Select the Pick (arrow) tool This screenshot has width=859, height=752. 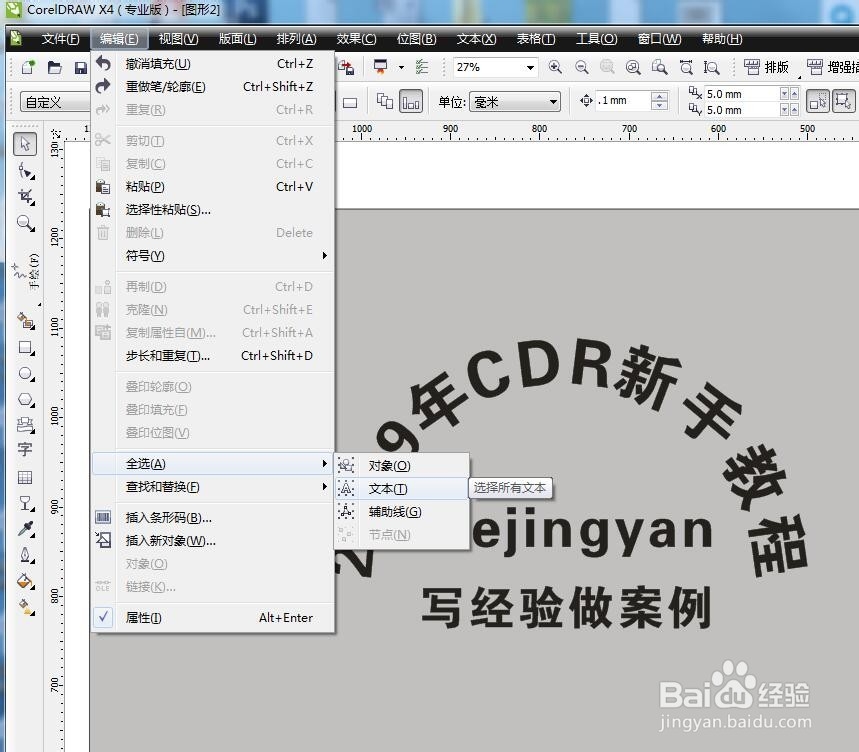pyautogui.click(x=25, y=143)
